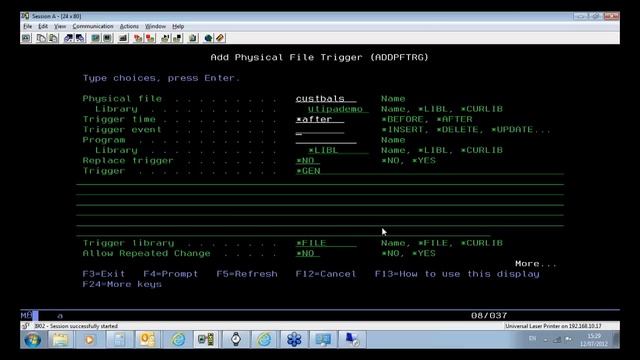Click the F24=More keys hotspot

tap(122, 284)
